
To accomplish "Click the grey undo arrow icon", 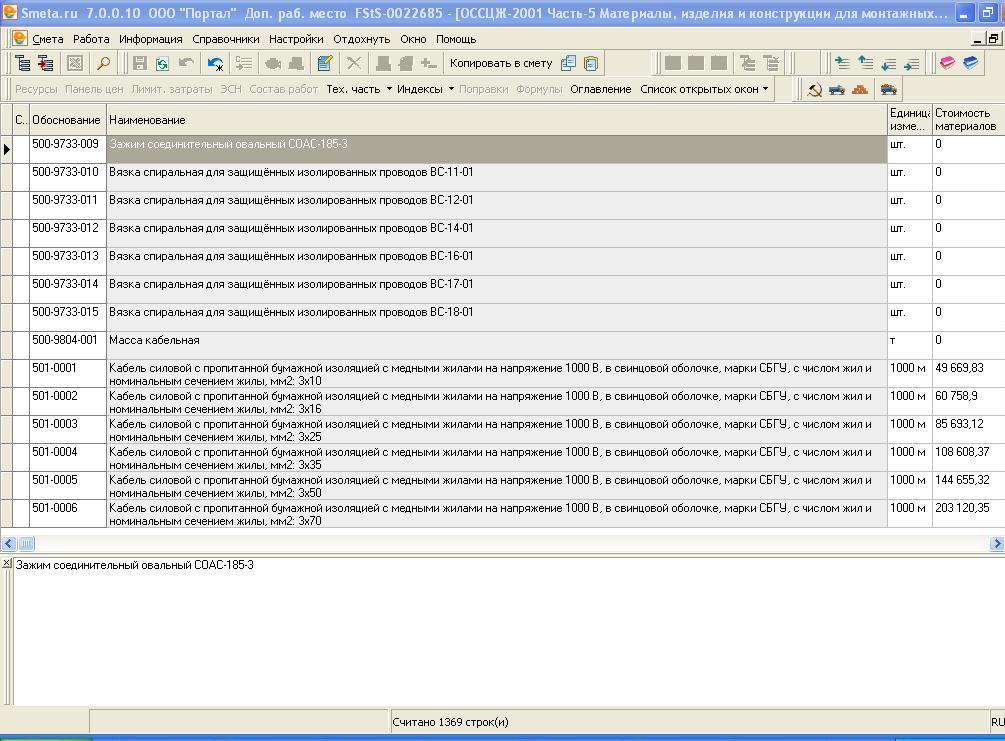I will 186,63.
